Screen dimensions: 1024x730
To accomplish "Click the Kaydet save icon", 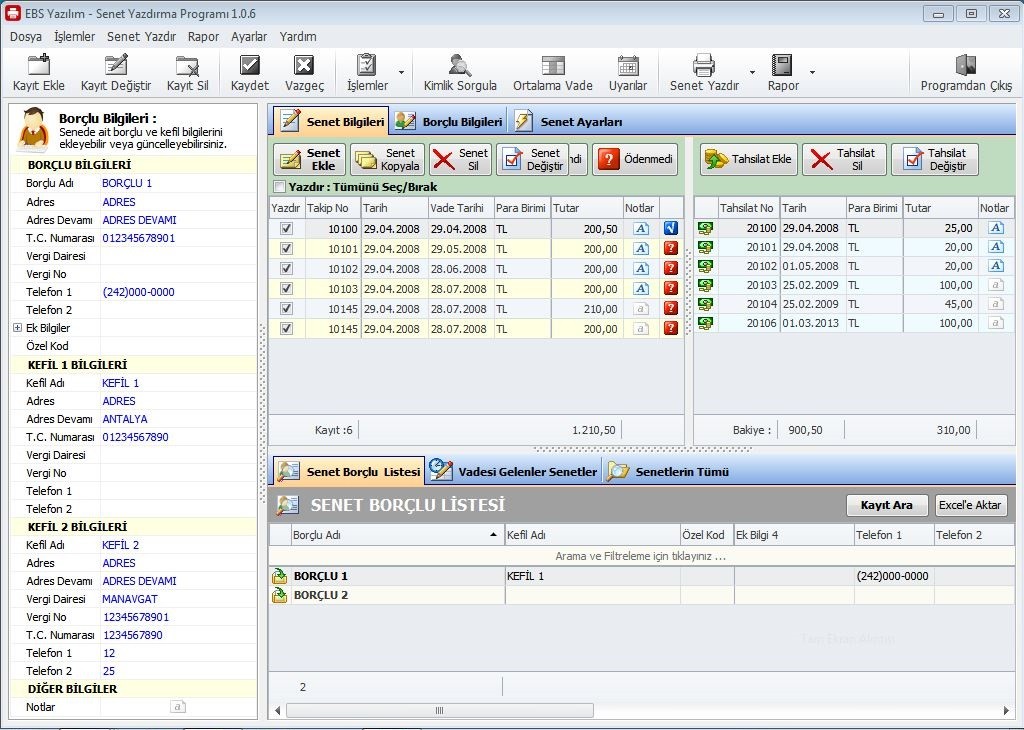I will pyautogui.click(x=250, y=66).
